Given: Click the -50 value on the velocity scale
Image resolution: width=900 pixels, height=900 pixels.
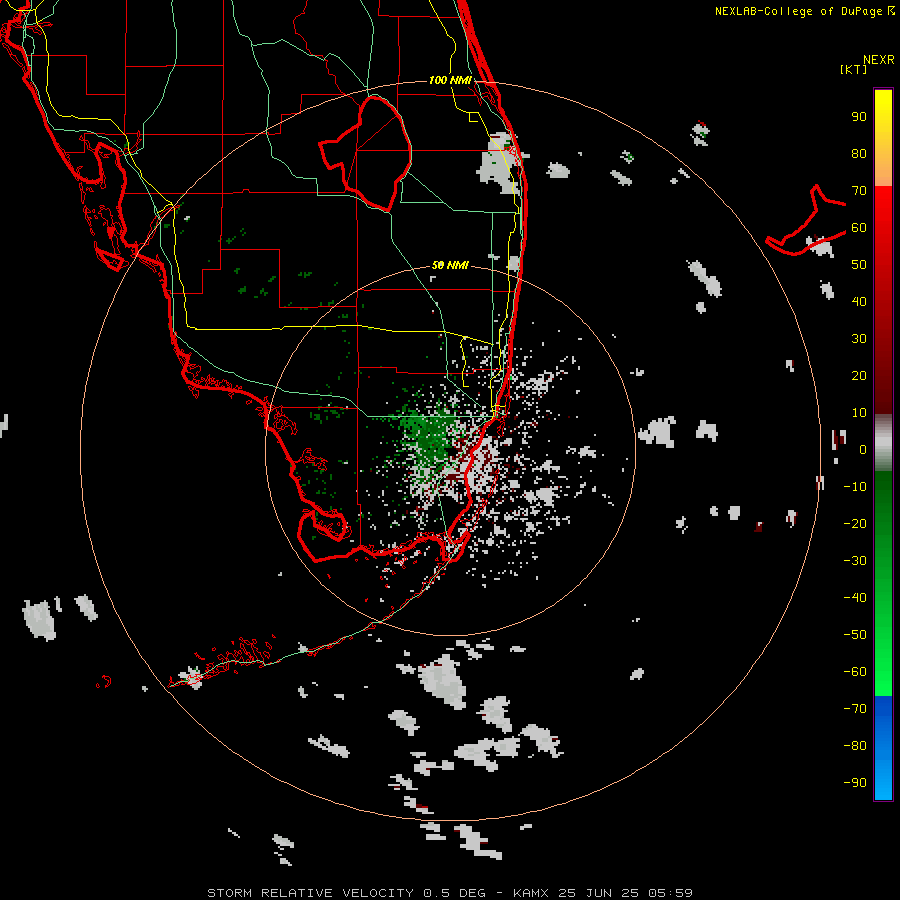Looking at the screenshot, I should 855,634.
